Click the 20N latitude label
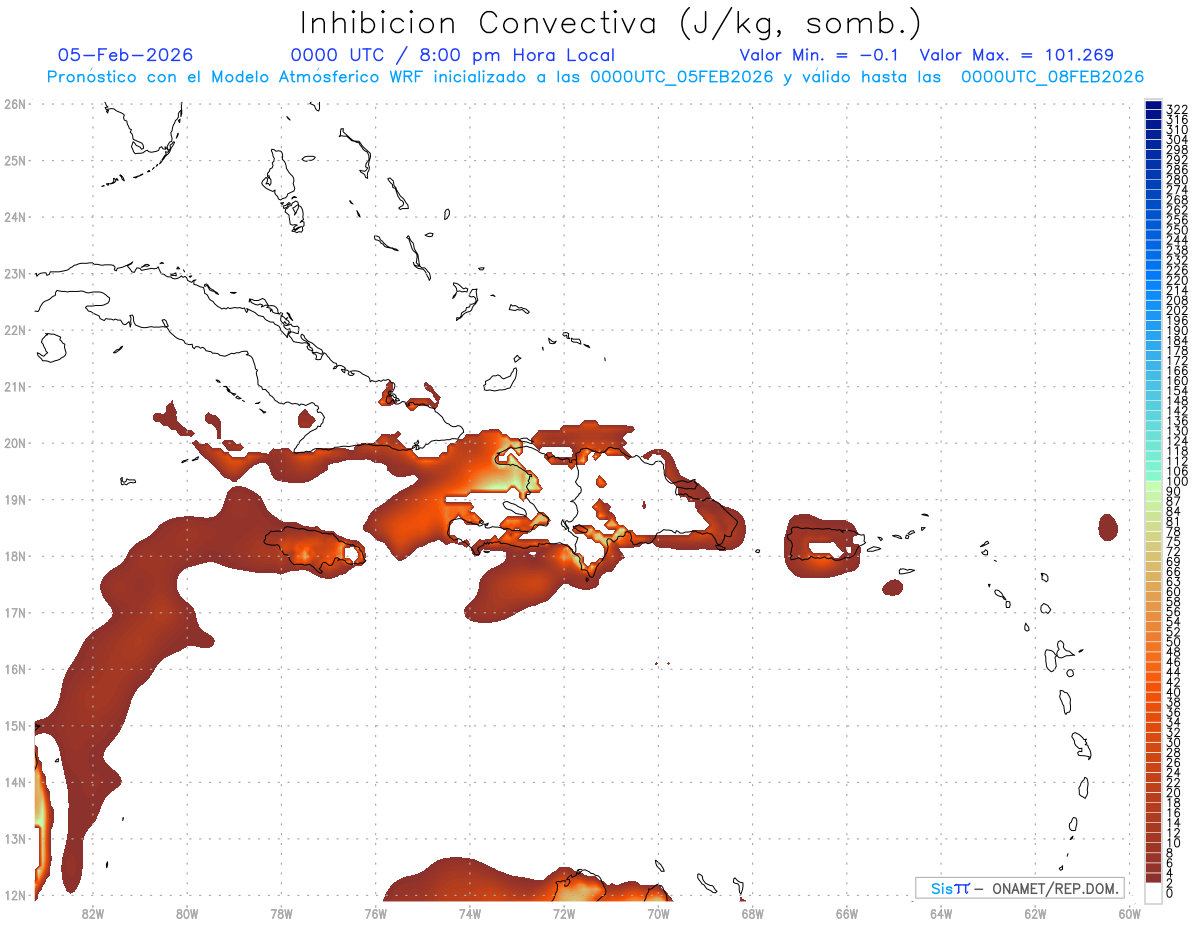 tap(14, 443)
